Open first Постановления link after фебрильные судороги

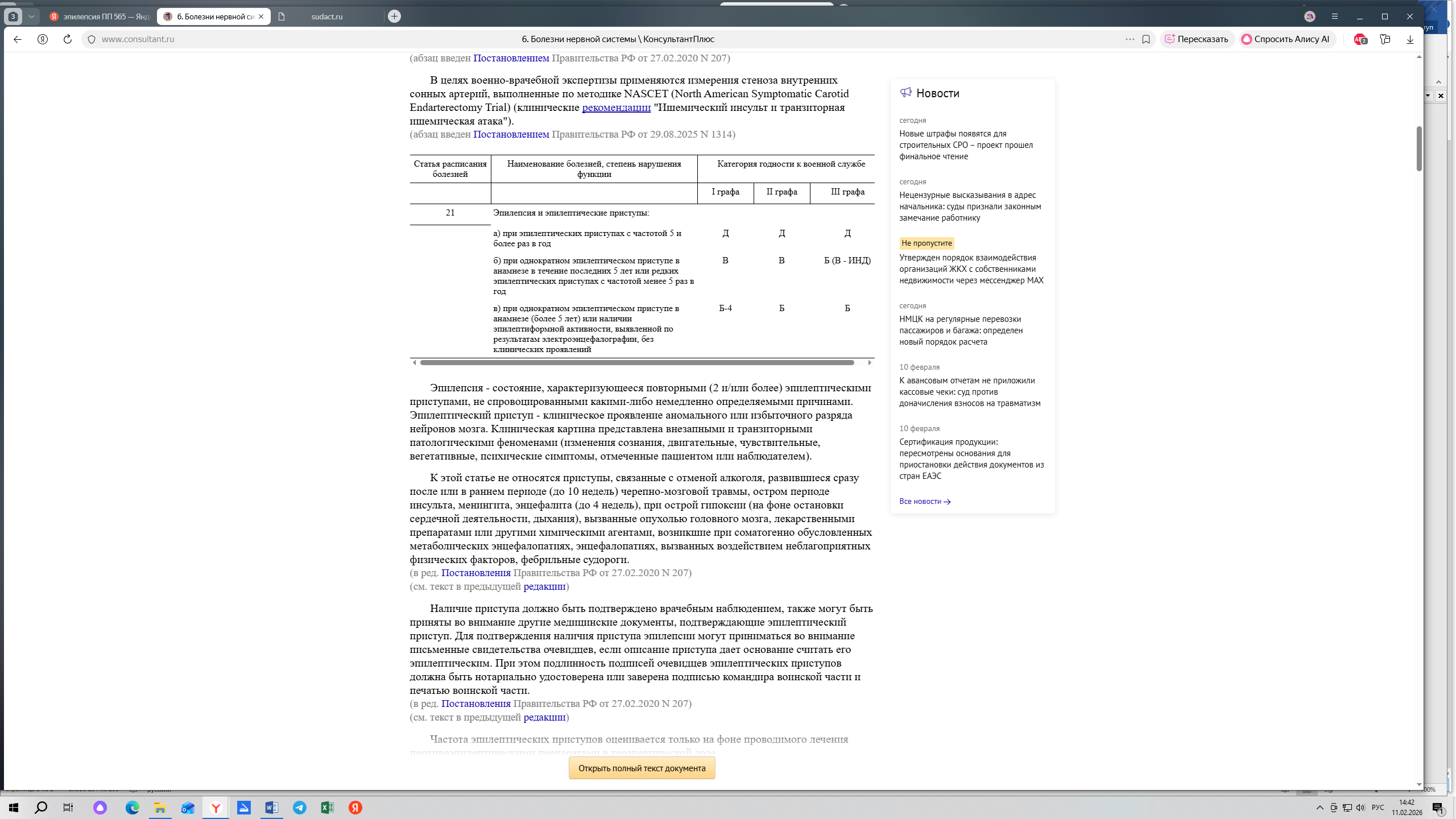(x=475, y=573)
